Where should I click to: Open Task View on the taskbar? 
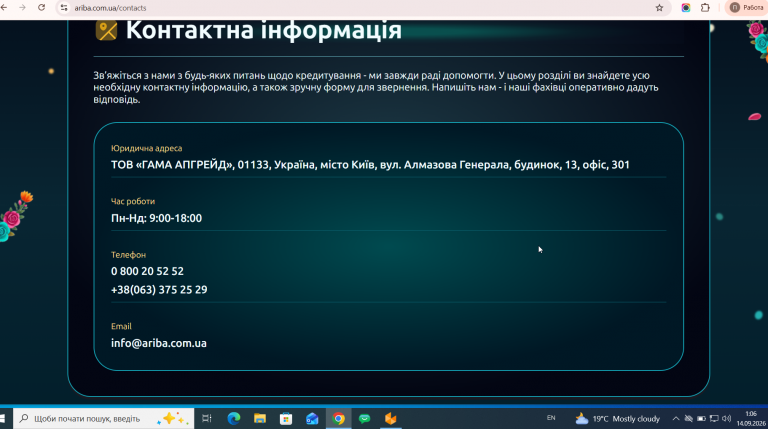point(207,419)
